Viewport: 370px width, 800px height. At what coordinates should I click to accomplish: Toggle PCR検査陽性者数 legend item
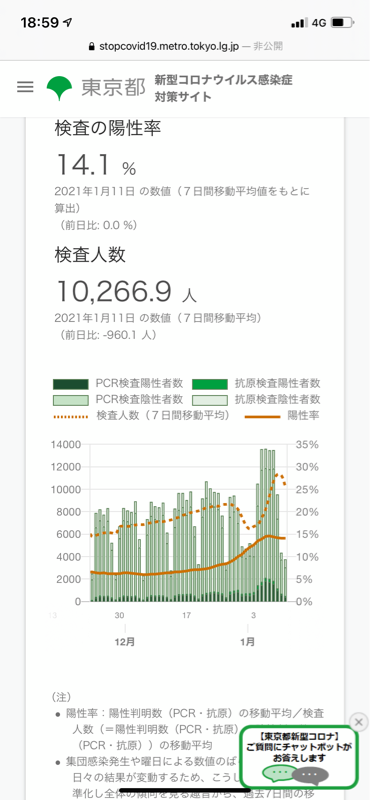pyautogui.click(x=118, y=383)
